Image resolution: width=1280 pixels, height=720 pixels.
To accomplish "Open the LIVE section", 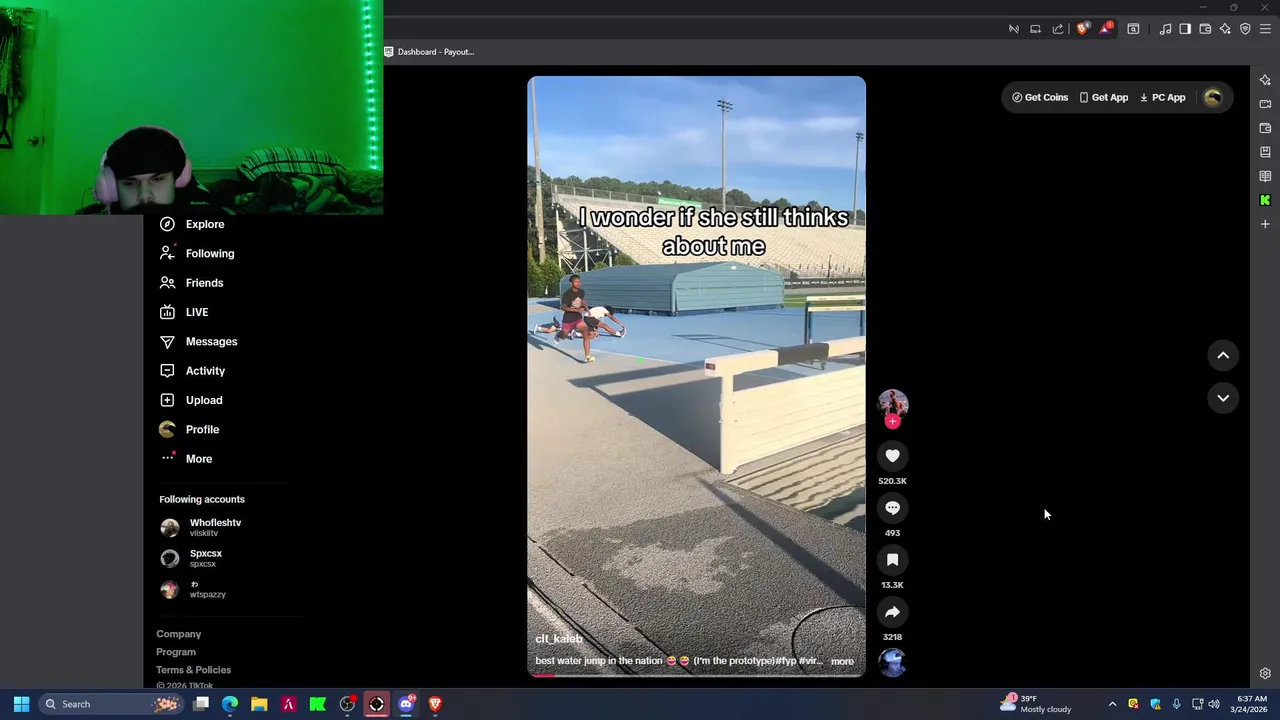I will pos(184,312).
